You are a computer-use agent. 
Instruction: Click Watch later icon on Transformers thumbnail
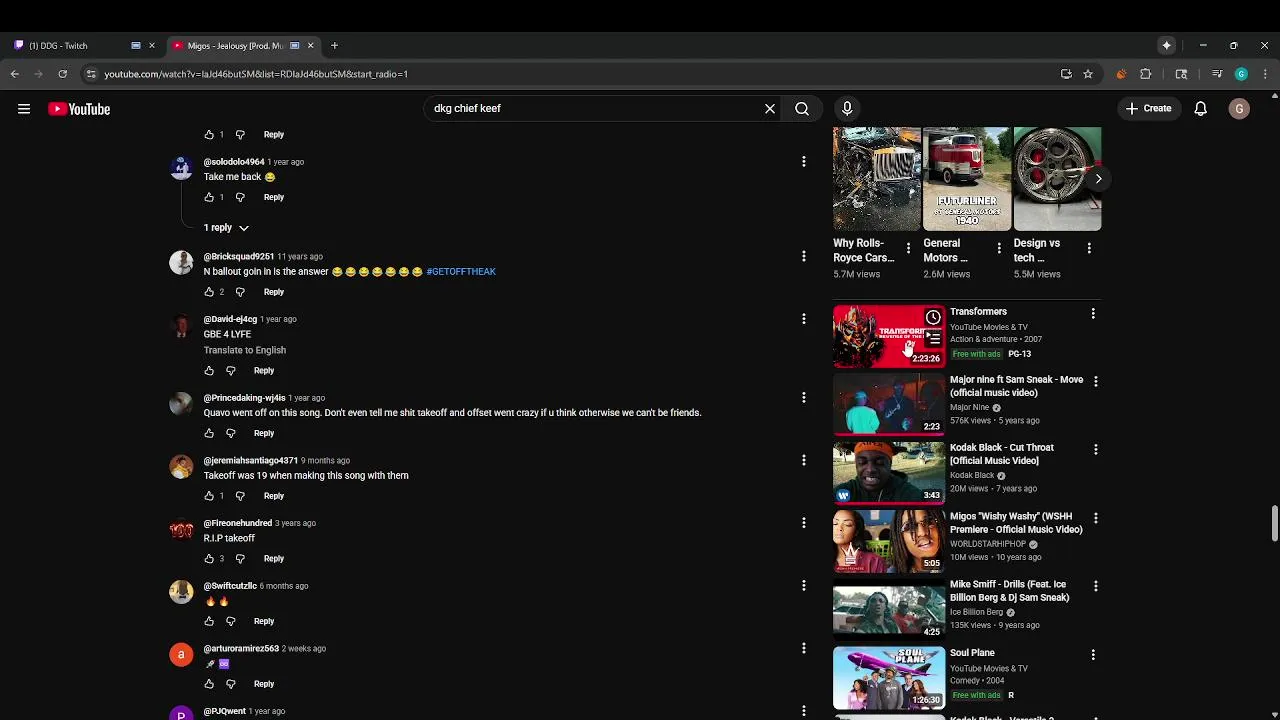(933, 318)
